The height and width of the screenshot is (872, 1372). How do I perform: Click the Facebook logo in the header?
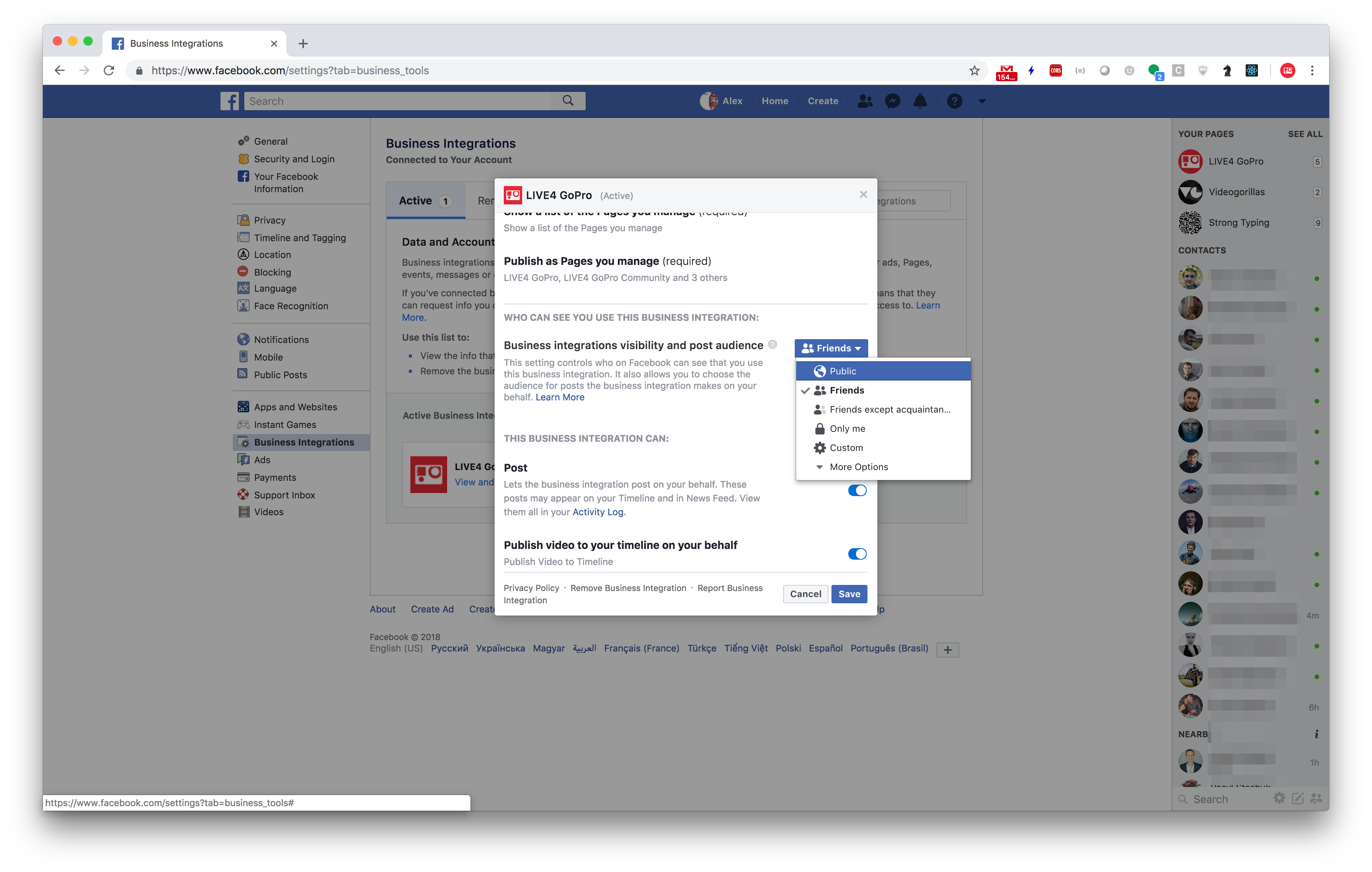(230, 101)
